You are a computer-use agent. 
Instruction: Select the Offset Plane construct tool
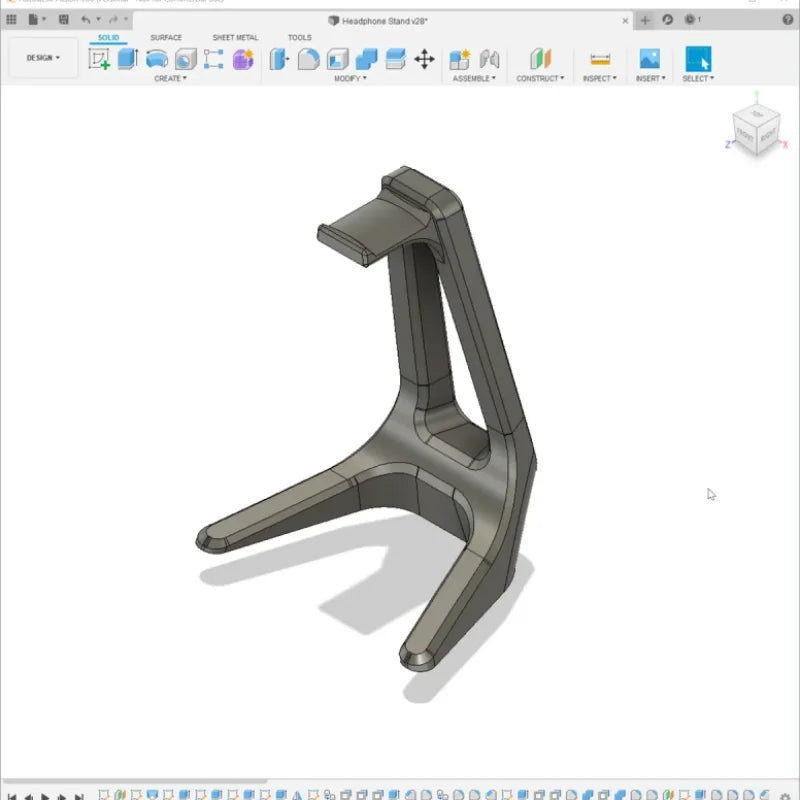541,59
